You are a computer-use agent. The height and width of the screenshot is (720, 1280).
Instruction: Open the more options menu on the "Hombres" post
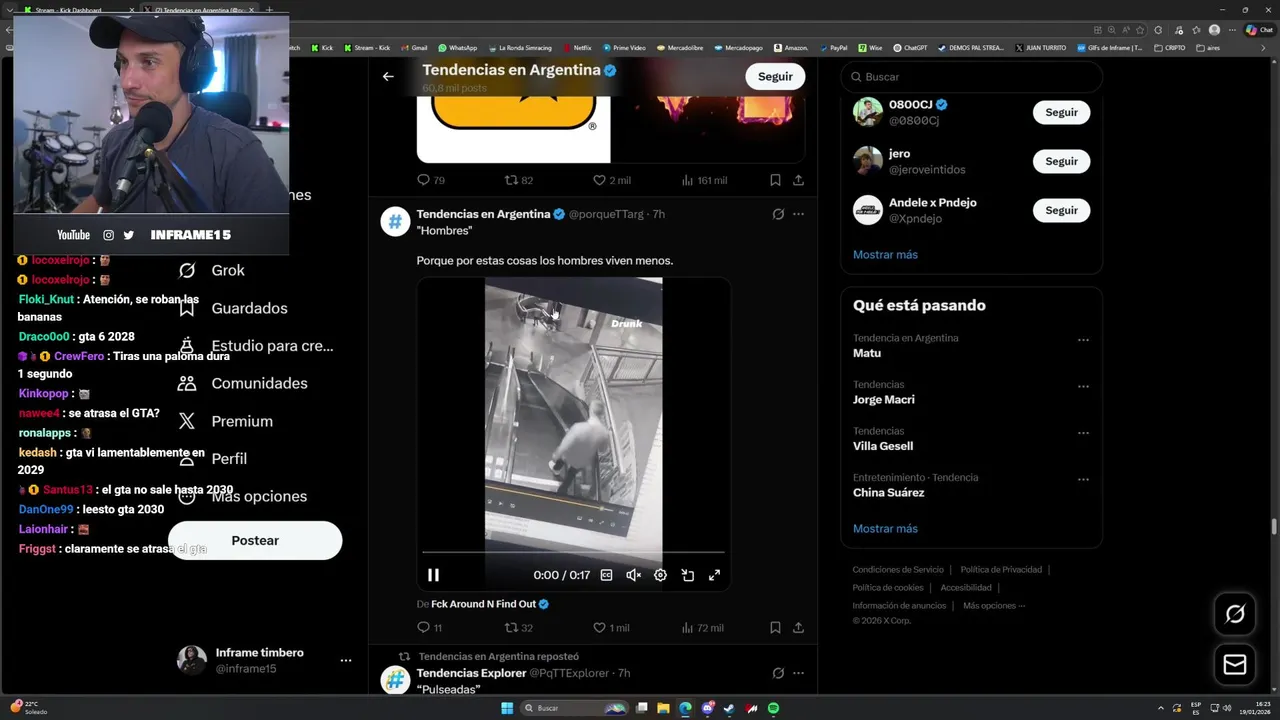pyautogui.click(x=798, y=214)
